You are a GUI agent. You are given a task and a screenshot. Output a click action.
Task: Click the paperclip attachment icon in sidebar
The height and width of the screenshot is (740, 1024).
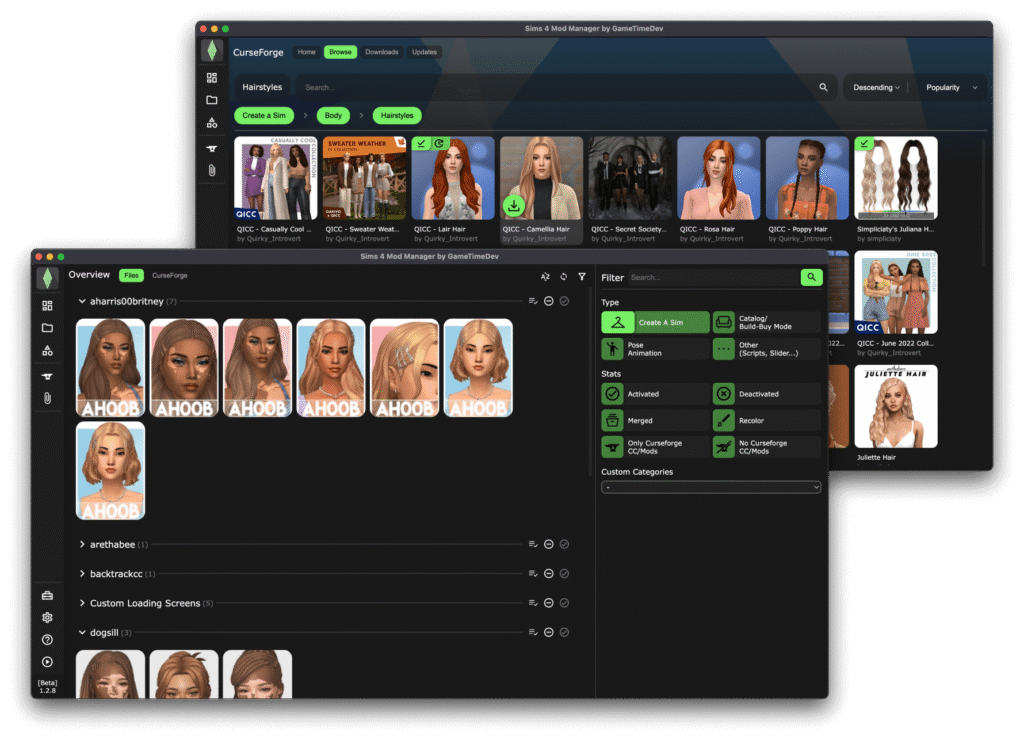(x=47, y=397)
